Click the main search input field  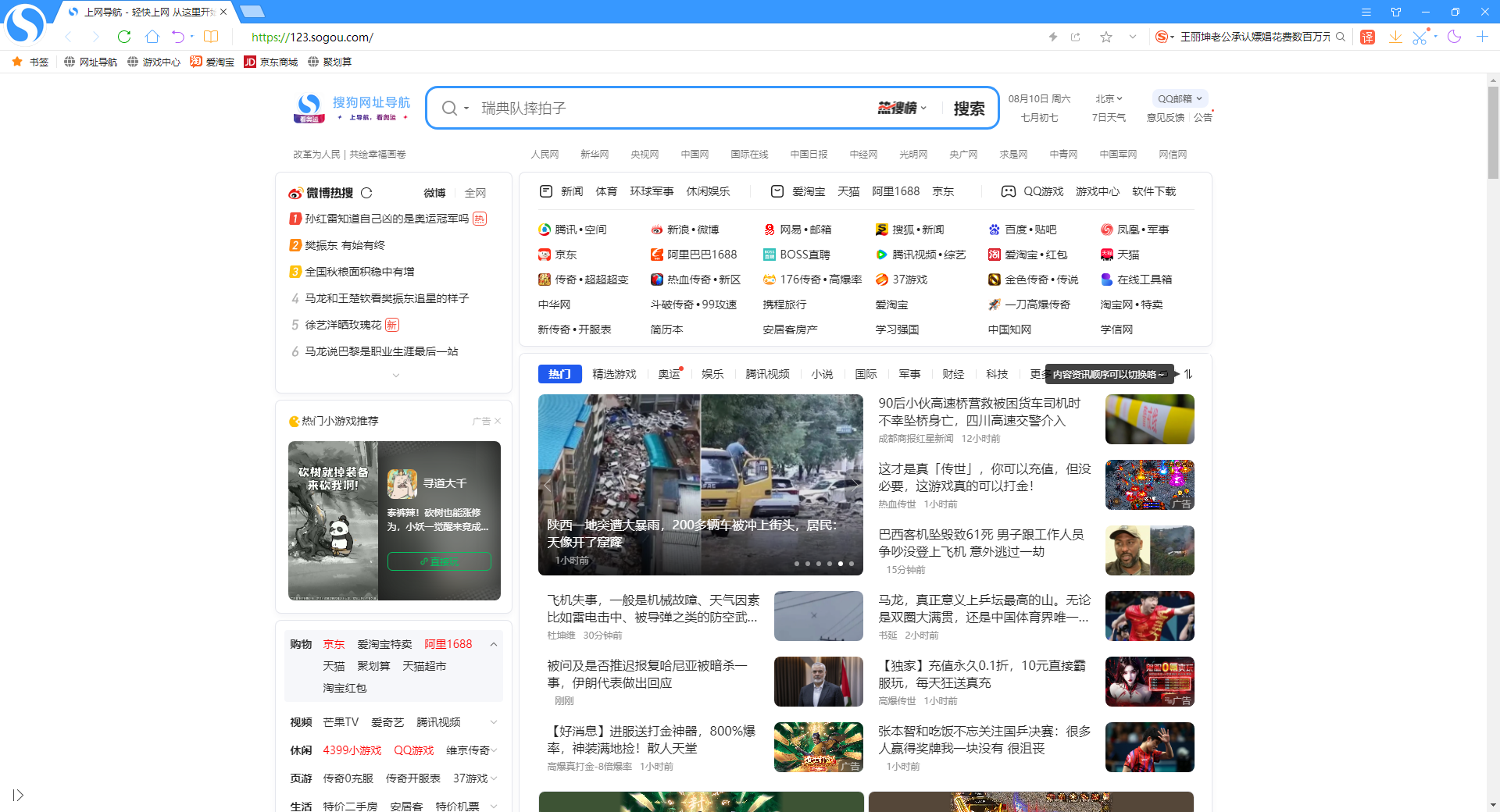[x=664, y=108]
